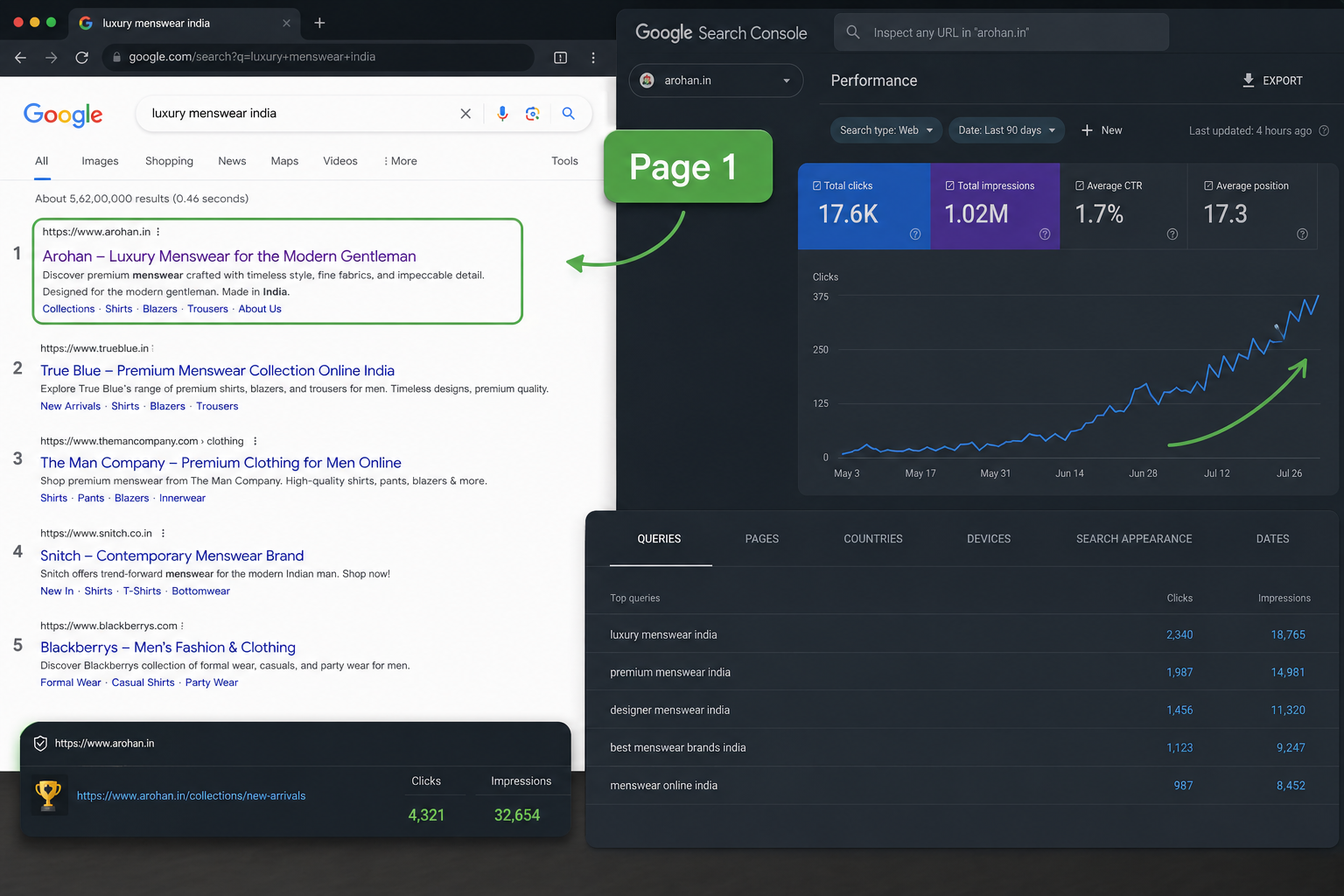The height and width of the screenshot is (896, 1344).
Task: Switch to the Videos results tab
Action: 340,161
